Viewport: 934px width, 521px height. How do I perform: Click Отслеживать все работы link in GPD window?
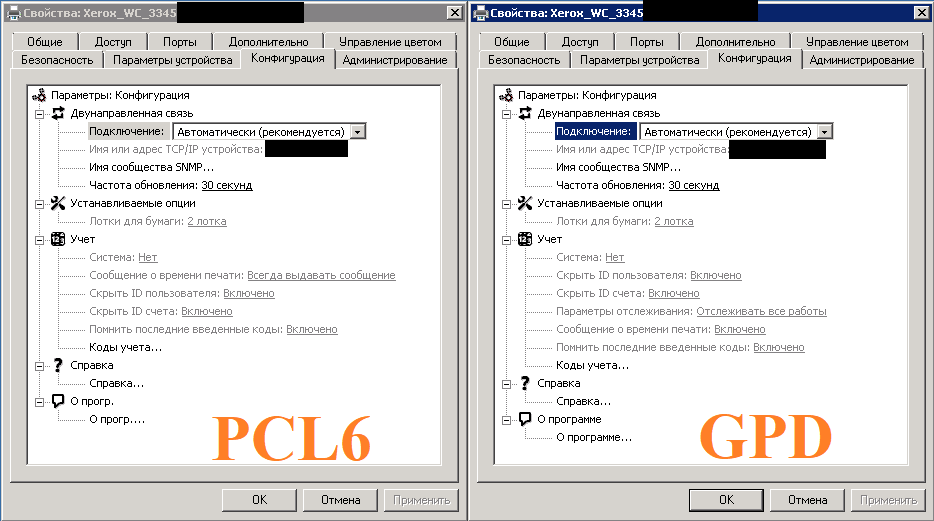pyautogui.click(x=761, y=311)
